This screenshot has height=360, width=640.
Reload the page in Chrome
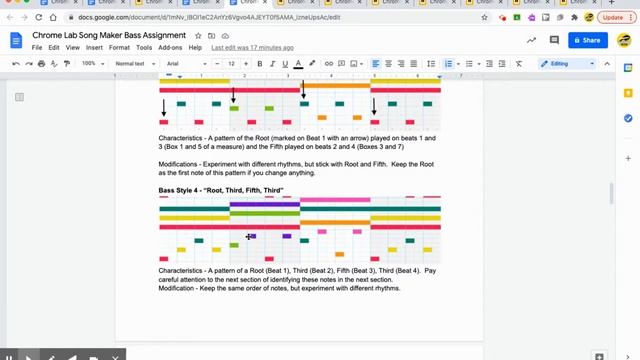coord(39,18)
